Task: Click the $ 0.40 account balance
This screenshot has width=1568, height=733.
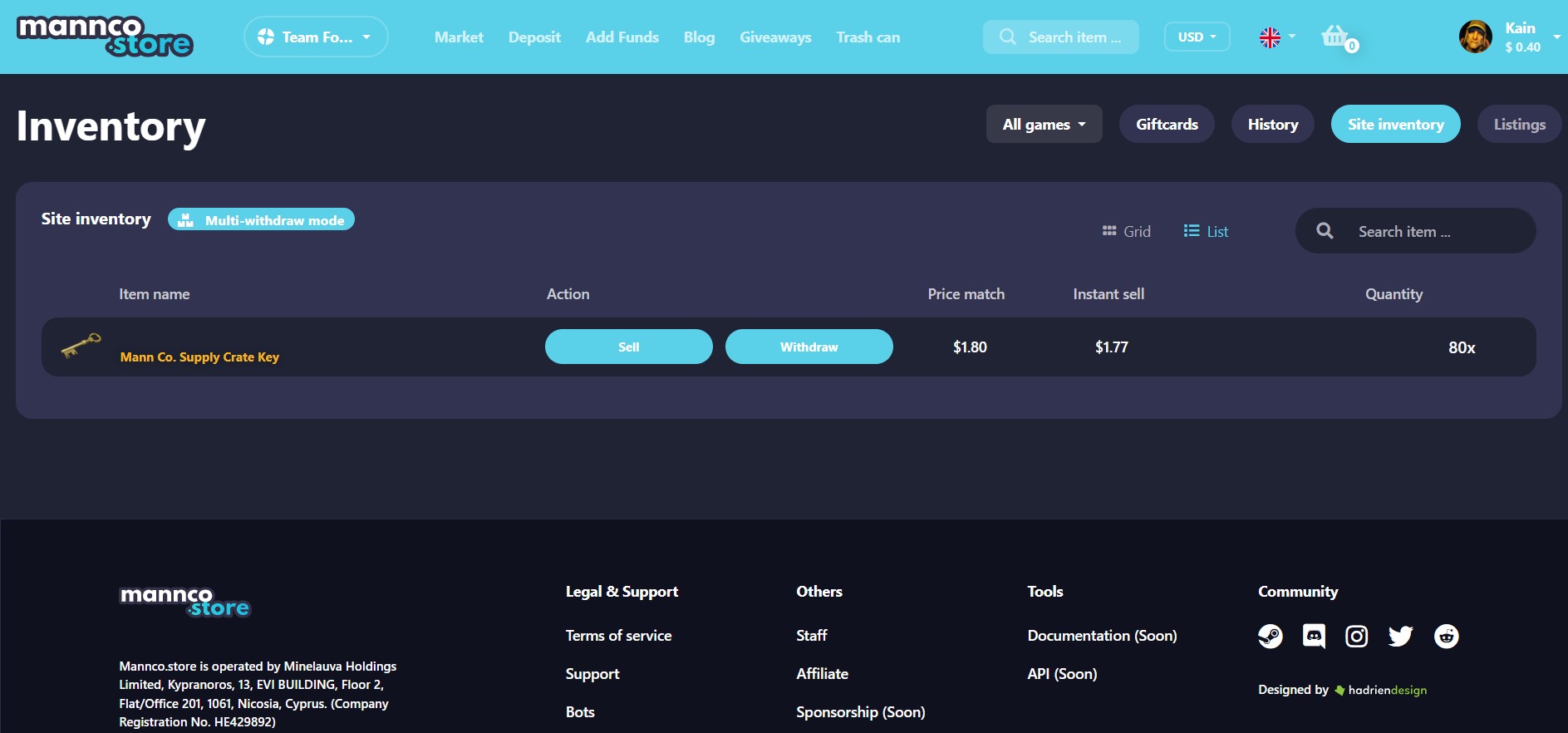Action: coord(1522,47)
